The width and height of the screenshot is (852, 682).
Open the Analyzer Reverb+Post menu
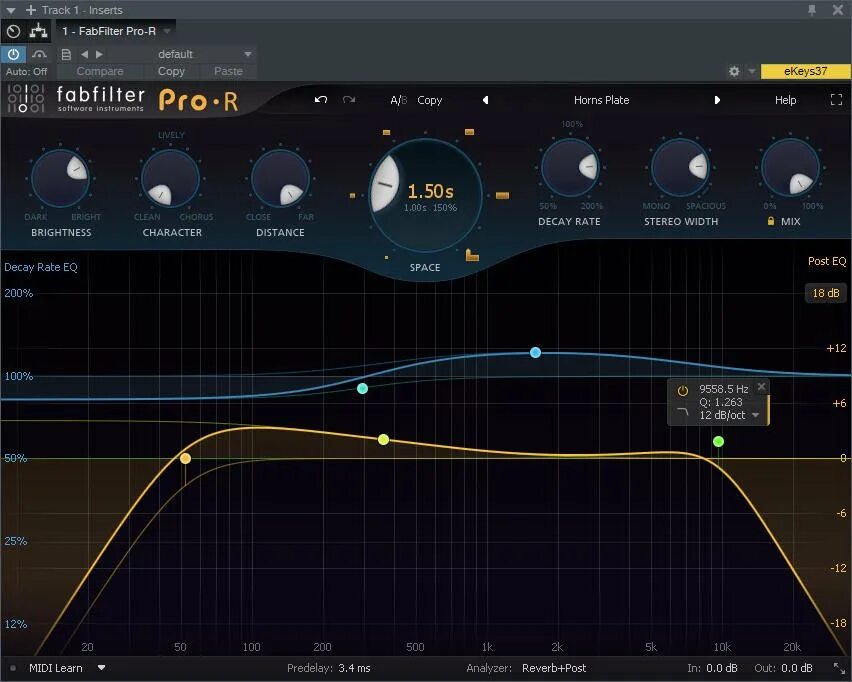pyautogui.click(x=554, y=668)
